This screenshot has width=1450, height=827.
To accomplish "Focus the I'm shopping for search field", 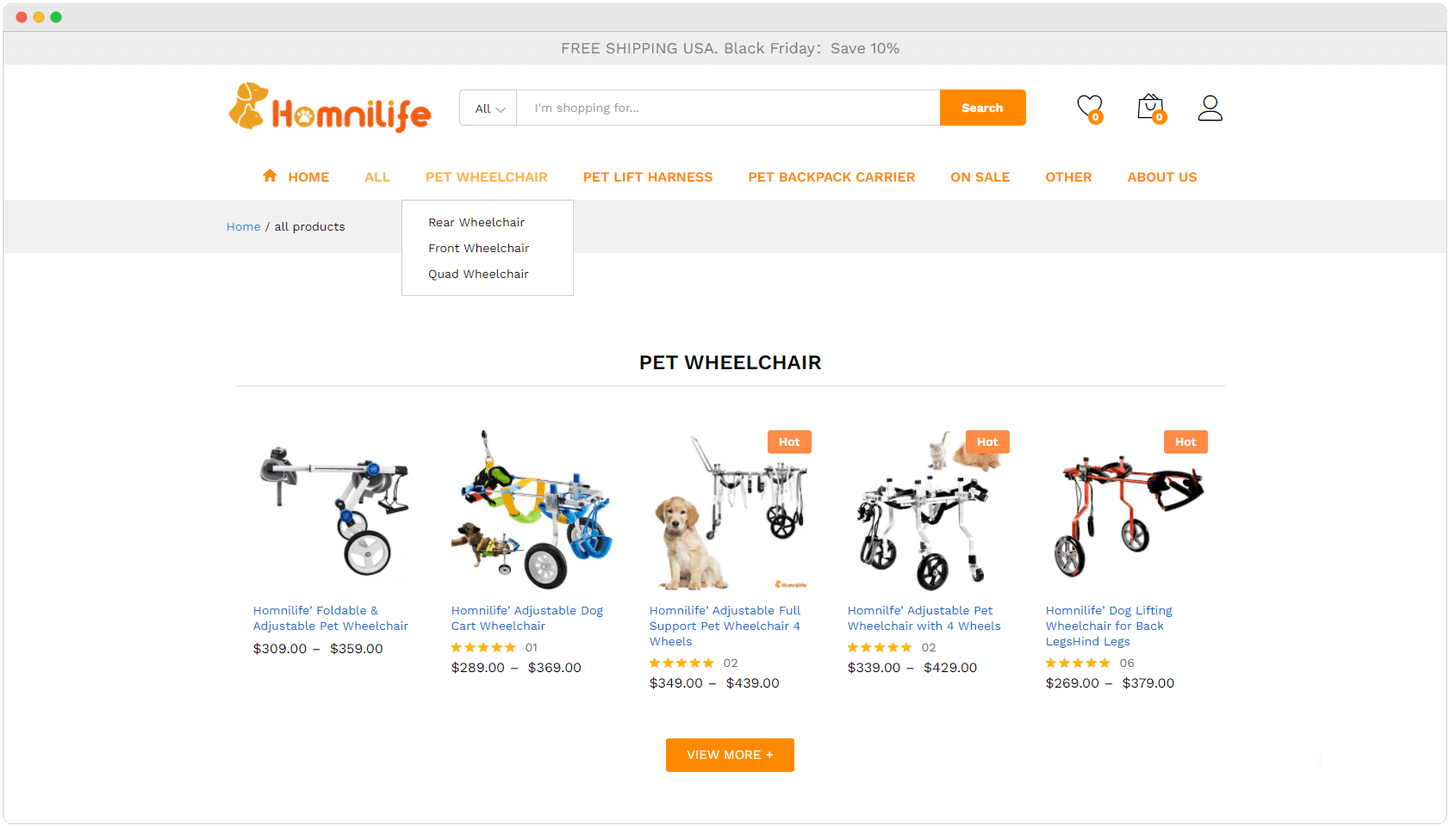I will [x=728, y=108].
